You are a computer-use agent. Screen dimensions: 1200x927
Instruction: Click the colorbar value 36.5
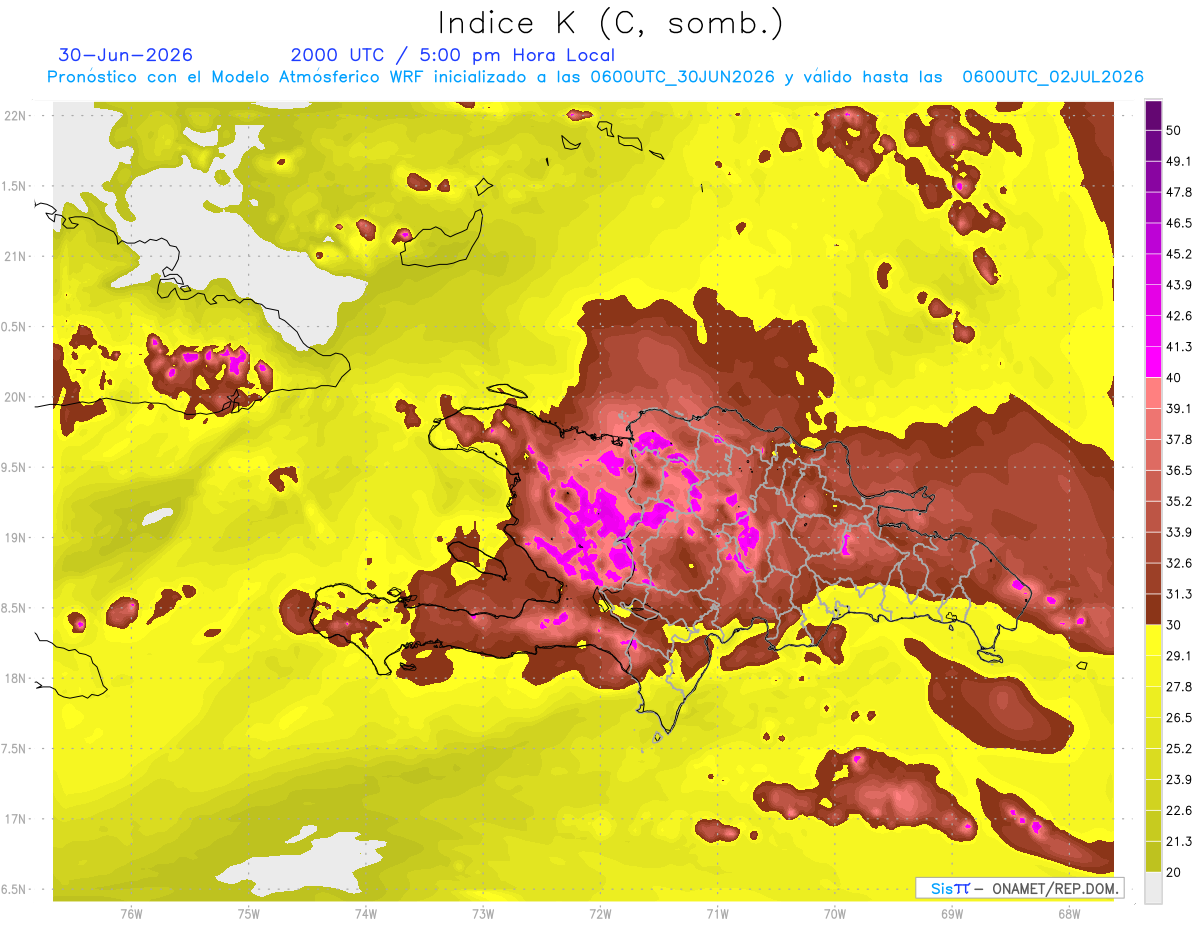(x=1178, y=470)
